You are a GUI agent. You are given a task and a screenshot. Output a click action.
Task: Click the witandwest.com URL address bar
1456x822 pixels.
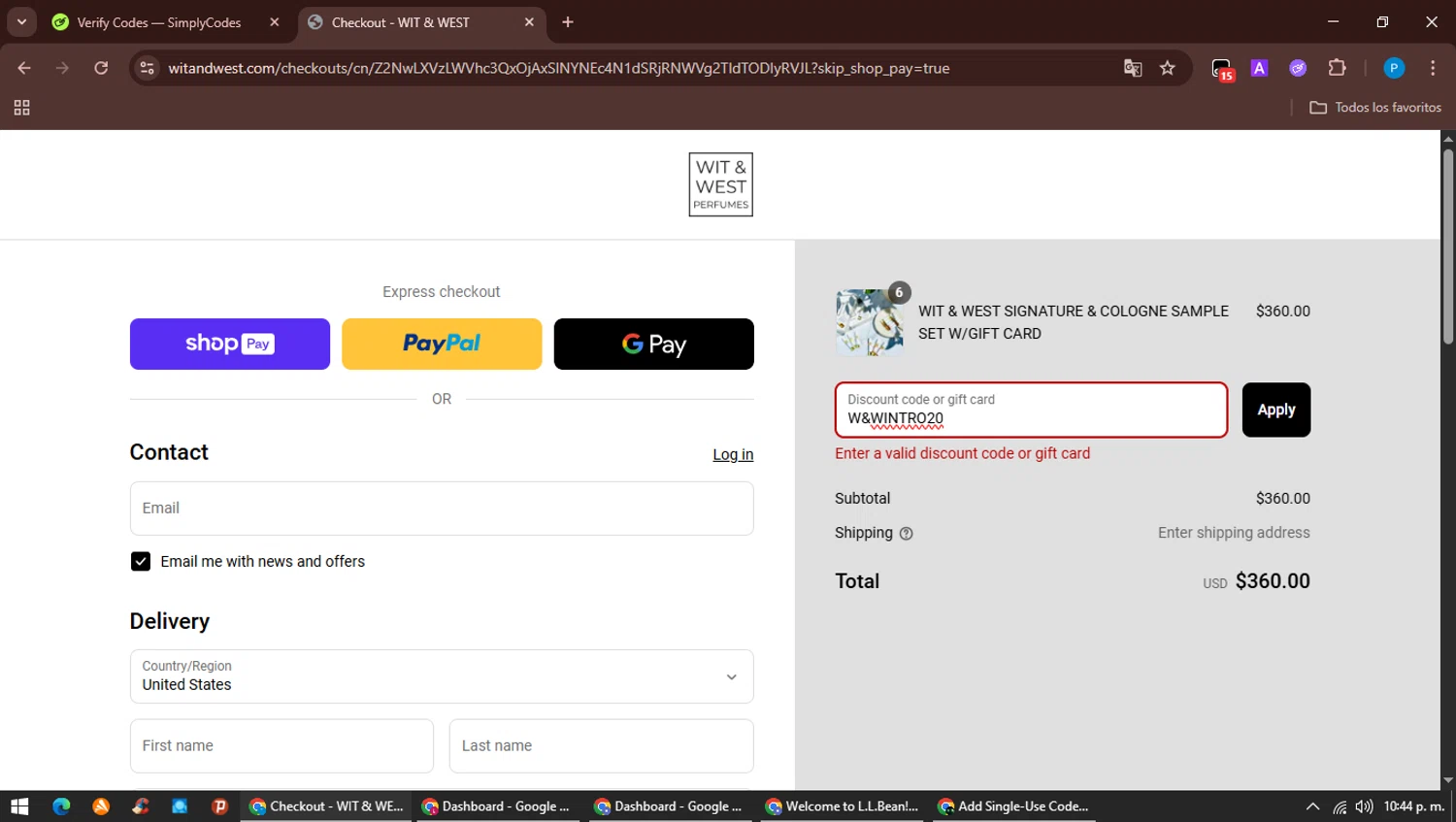click(558, 68)
